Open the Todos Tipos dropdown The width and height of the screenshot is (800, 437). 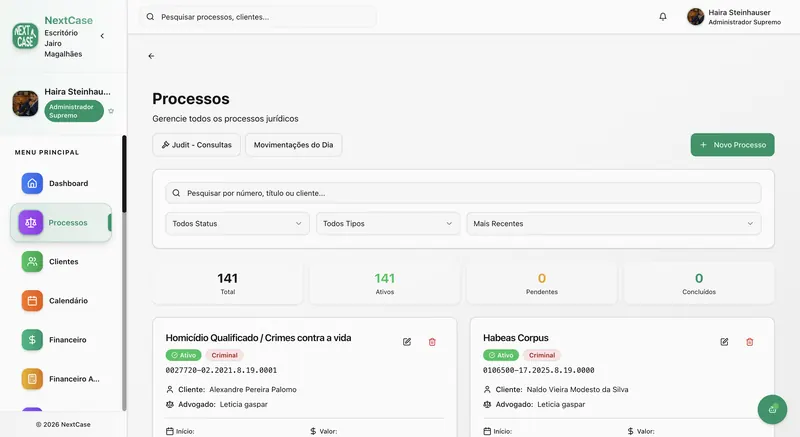coord(387,224)
